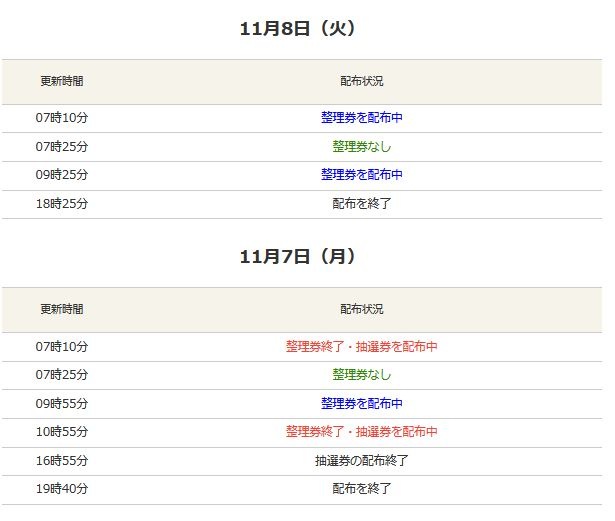Viewport: 615px width, 521px height.
Task: Click green 整理券なし status at 07時25分 November 8
Action: 361,147
